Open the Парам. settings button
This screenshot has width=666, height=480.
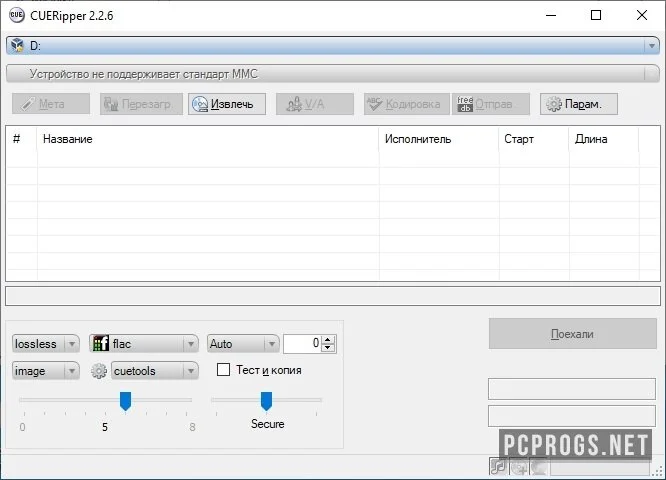point(579,104)
